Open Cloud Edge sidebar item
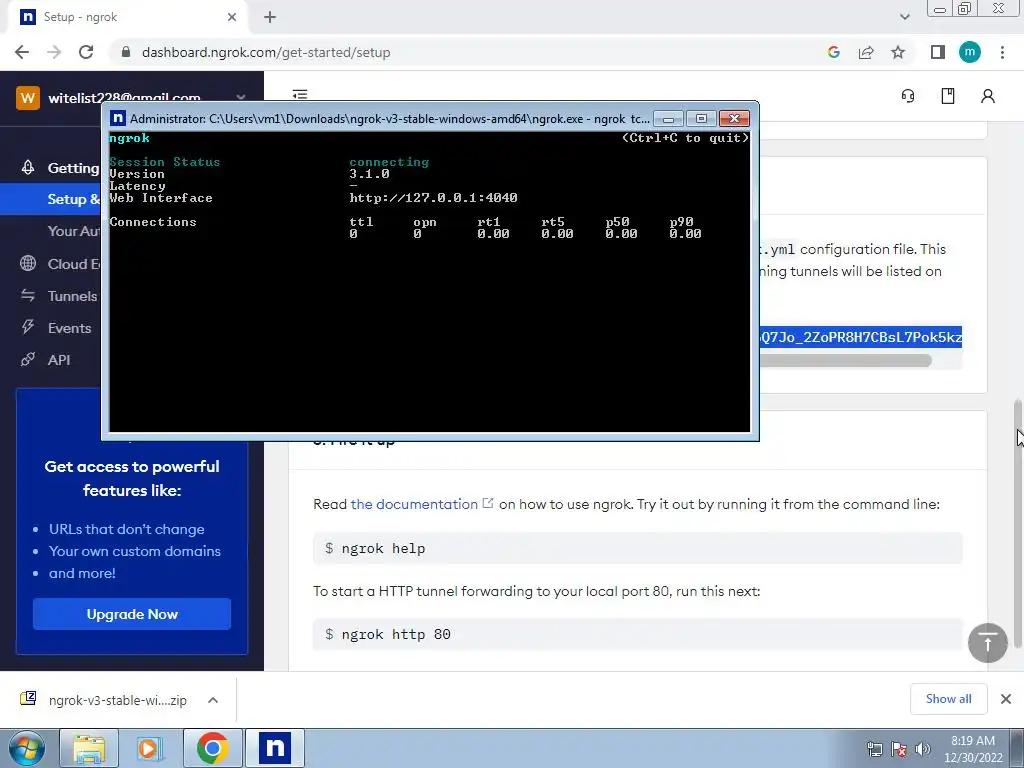1024x768 pixels. coord(73,264)
